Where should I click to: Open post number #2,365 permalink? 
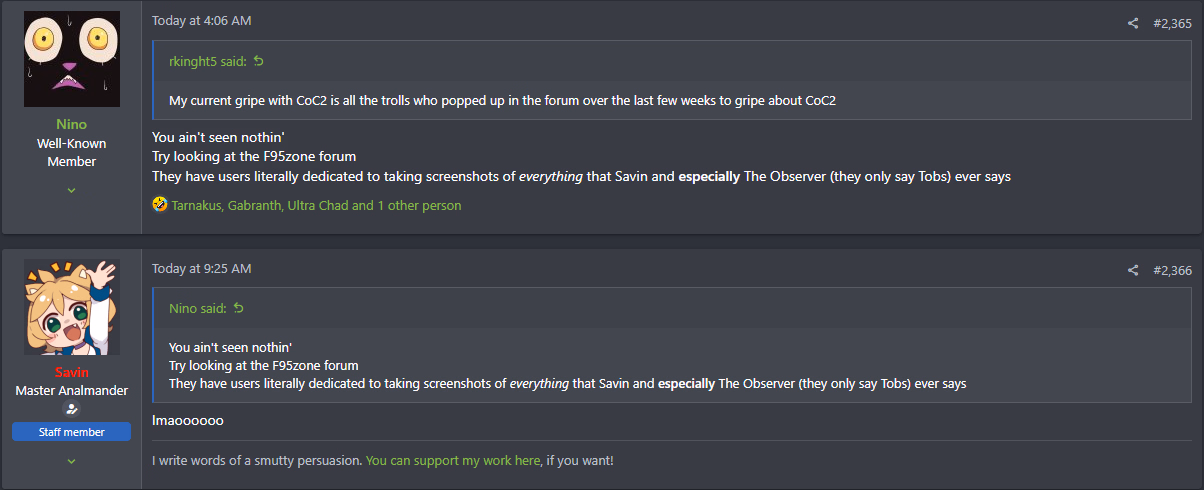point(1172,24)
